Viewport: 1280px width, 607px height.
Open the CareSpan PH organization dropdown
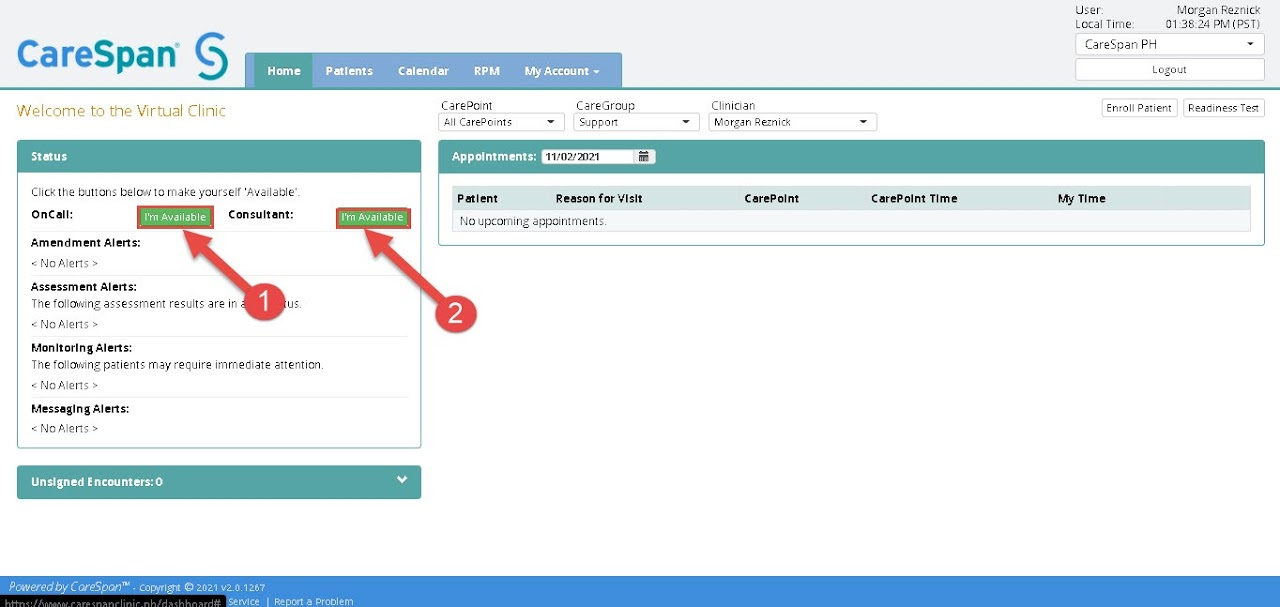1169,45
